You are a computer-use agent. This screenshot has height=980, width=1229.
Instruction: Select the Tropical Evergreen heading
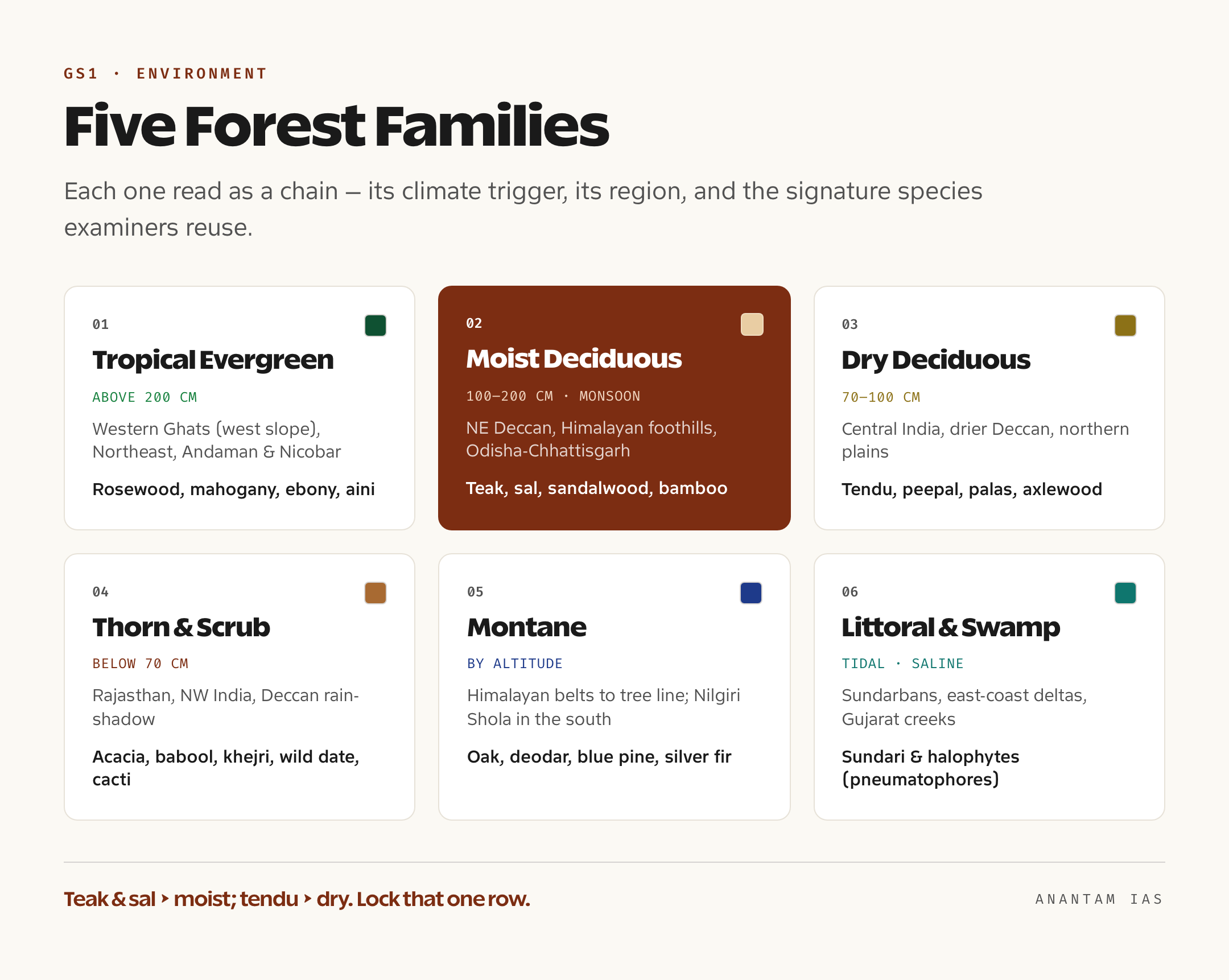213,360
